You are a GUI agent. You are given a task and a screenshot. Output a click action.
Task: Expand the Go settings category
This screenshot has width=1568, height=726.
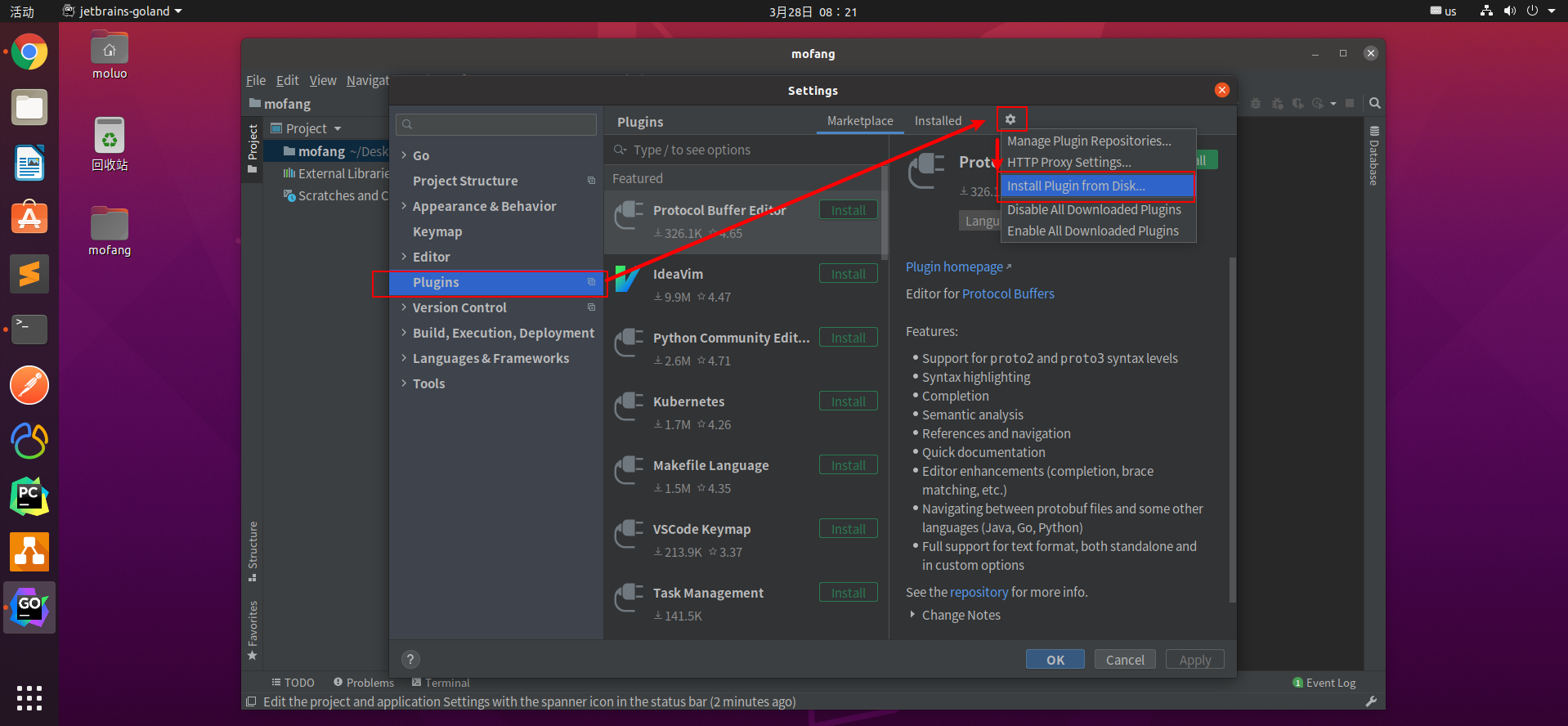click(x=404, y=155)
